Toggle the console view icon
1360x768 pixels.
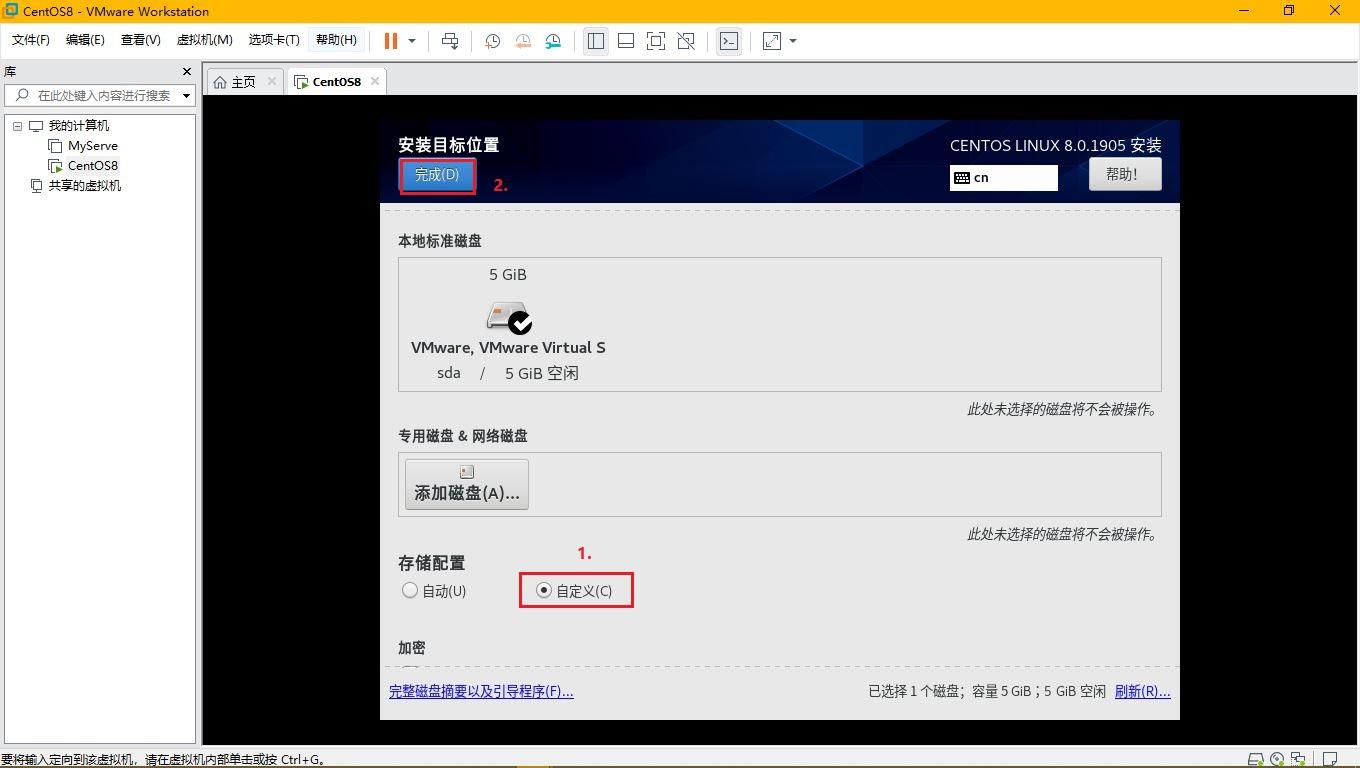point(729,41)
